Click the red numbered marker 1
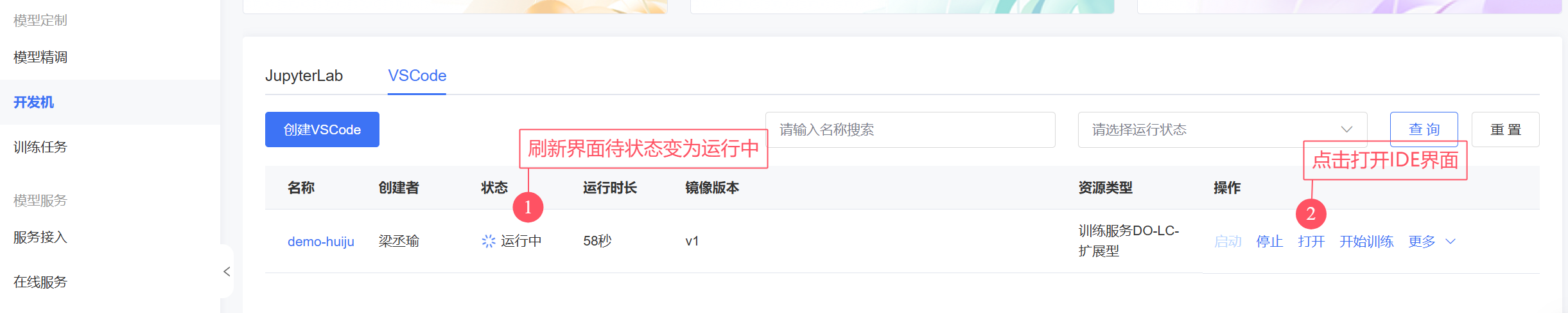This screenshot has width=1568, height=313. coord(528,207)
